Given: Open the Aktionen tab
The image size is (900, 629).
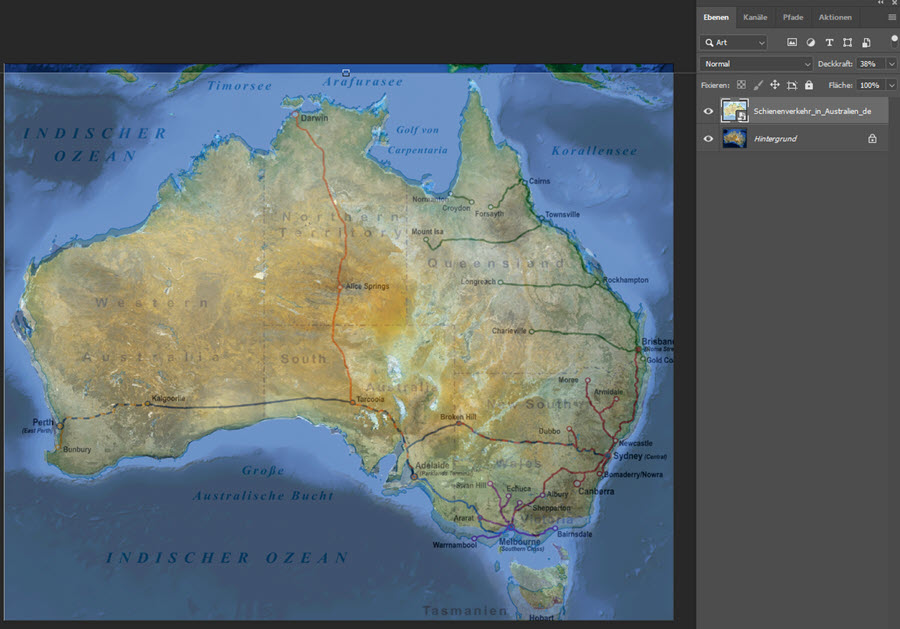Looking at the screenshot, I should click(x=835, y=17).
